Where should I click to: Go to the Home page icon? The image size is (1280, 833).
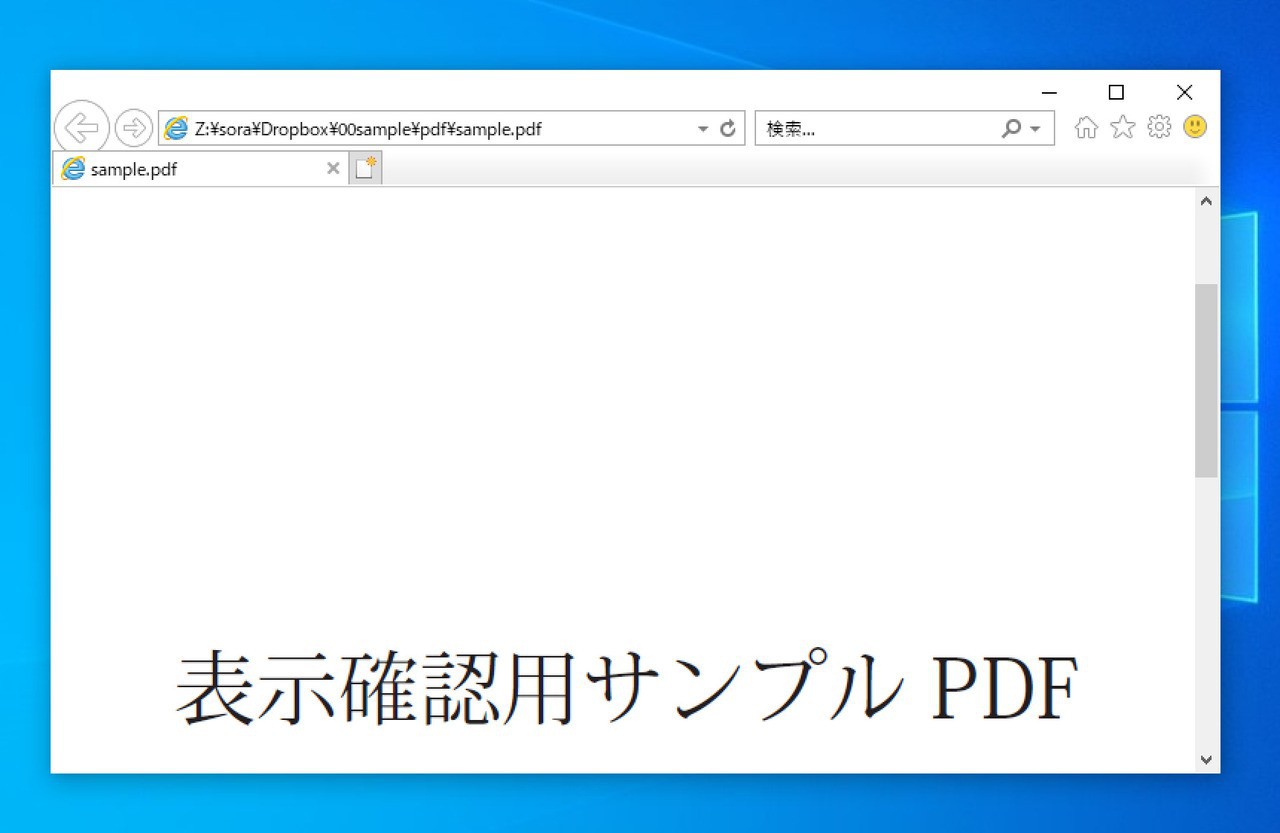tap(1086, 127)
